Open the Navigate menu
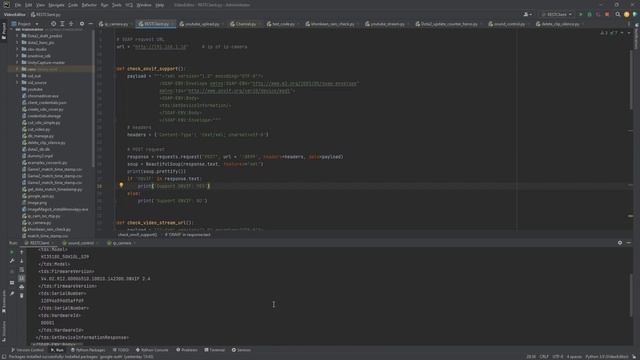The width and height of the screenshot is (640, 360). coord(56,5)
